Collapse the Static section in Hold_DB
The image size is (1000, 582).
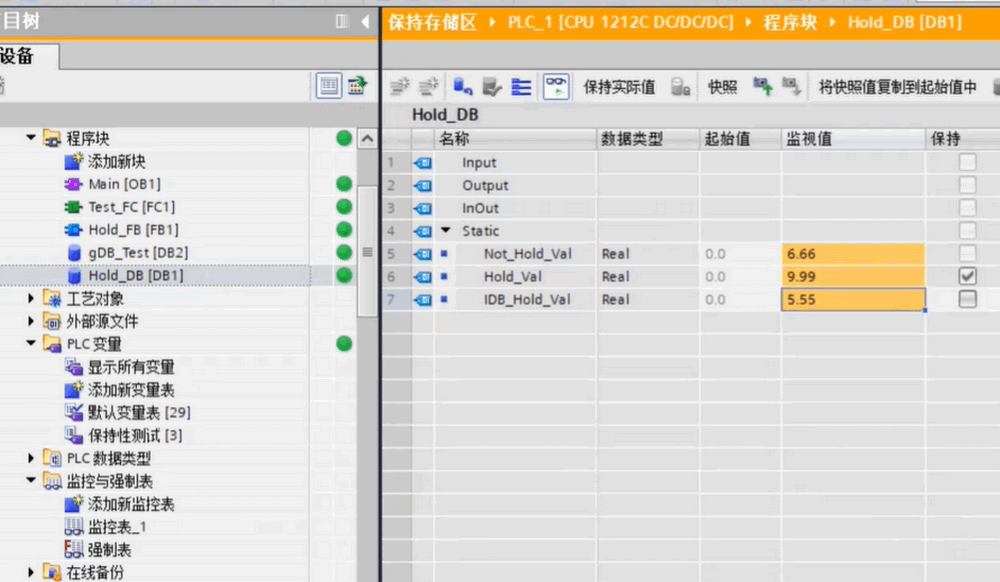[x=445, y=231]
